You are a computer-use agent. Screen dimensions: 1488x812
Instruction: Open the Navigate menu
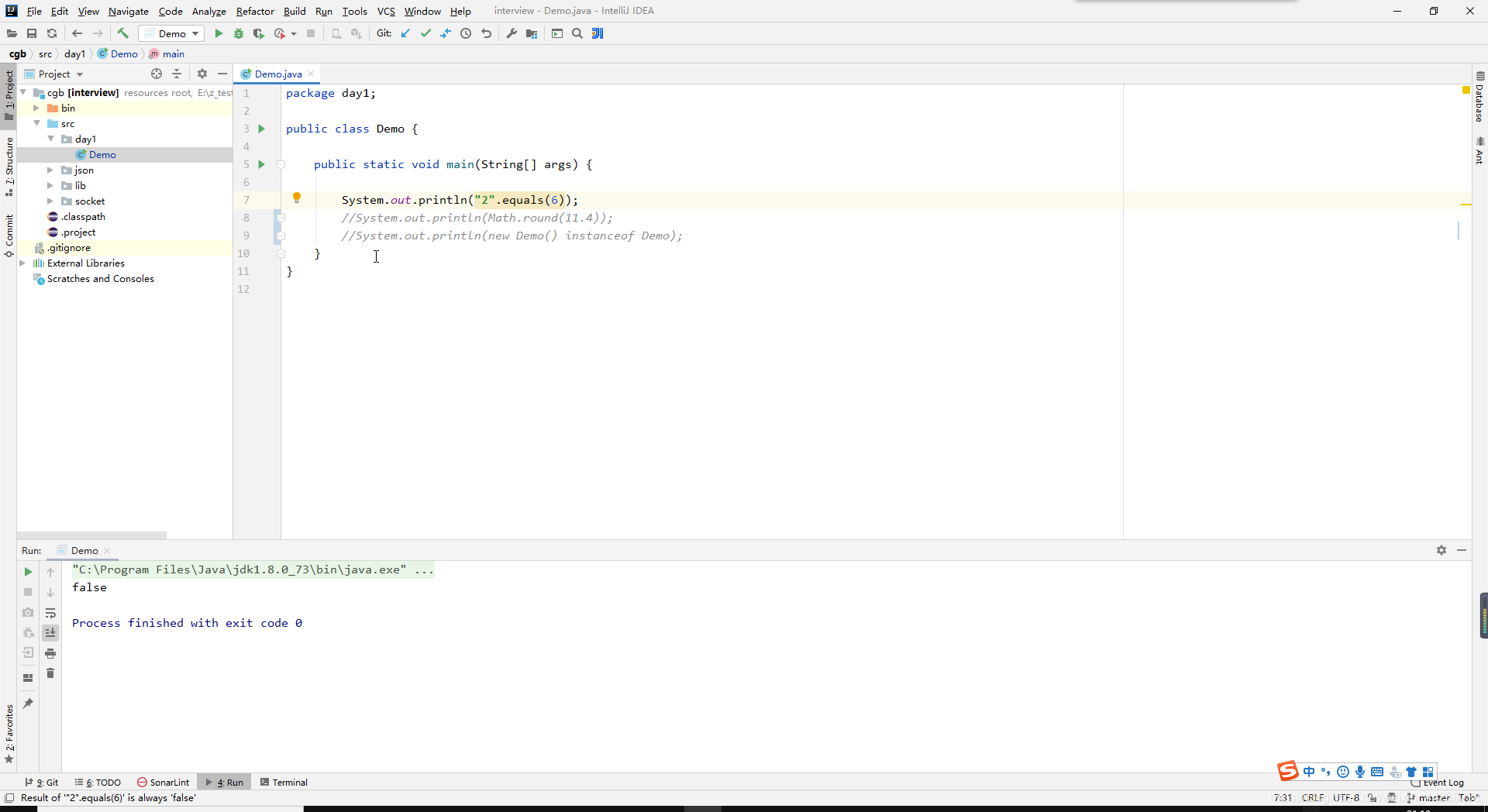coord(129,11)
